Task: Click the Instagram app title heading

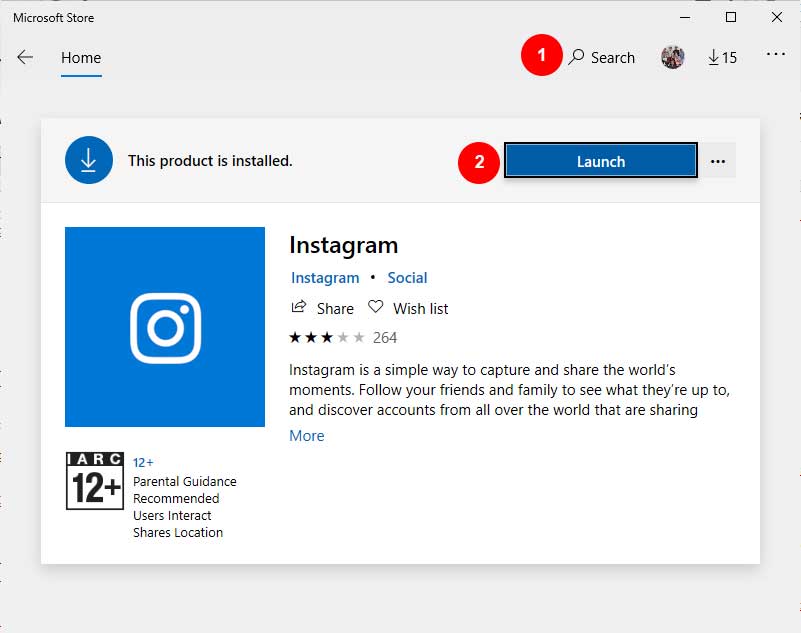Action: tap(343, 245)
